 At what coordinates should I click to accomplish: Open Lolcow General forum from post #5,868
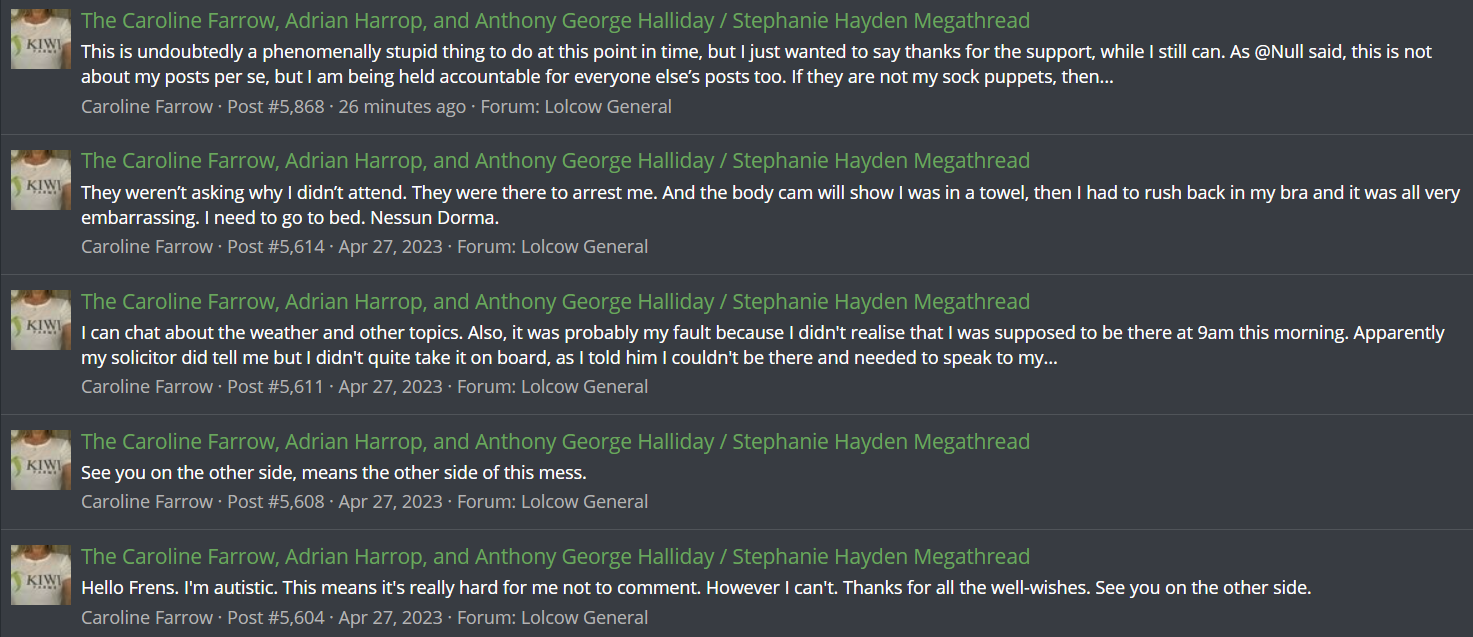click(x=607, y=106)
